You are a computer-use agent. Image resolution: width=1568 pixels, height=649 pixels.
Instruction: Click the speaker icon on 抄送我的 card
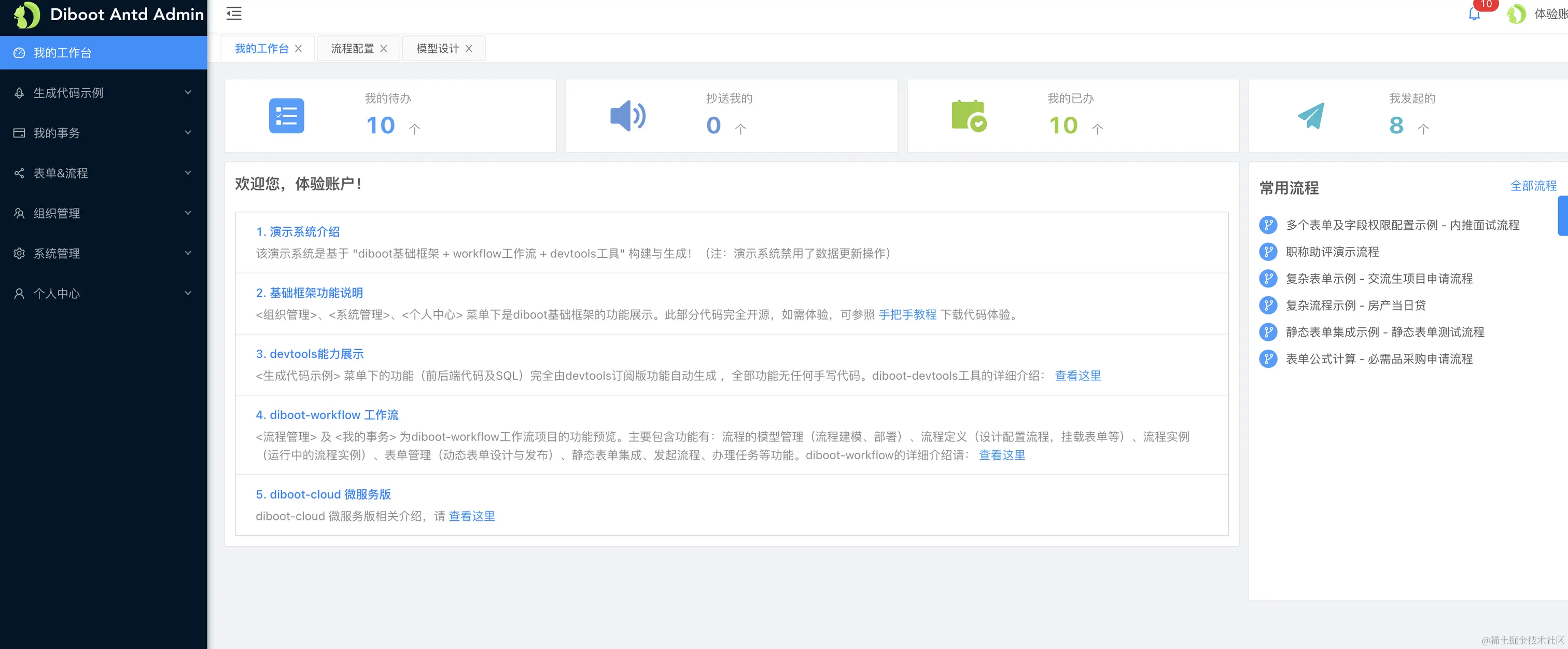(627, 116)
